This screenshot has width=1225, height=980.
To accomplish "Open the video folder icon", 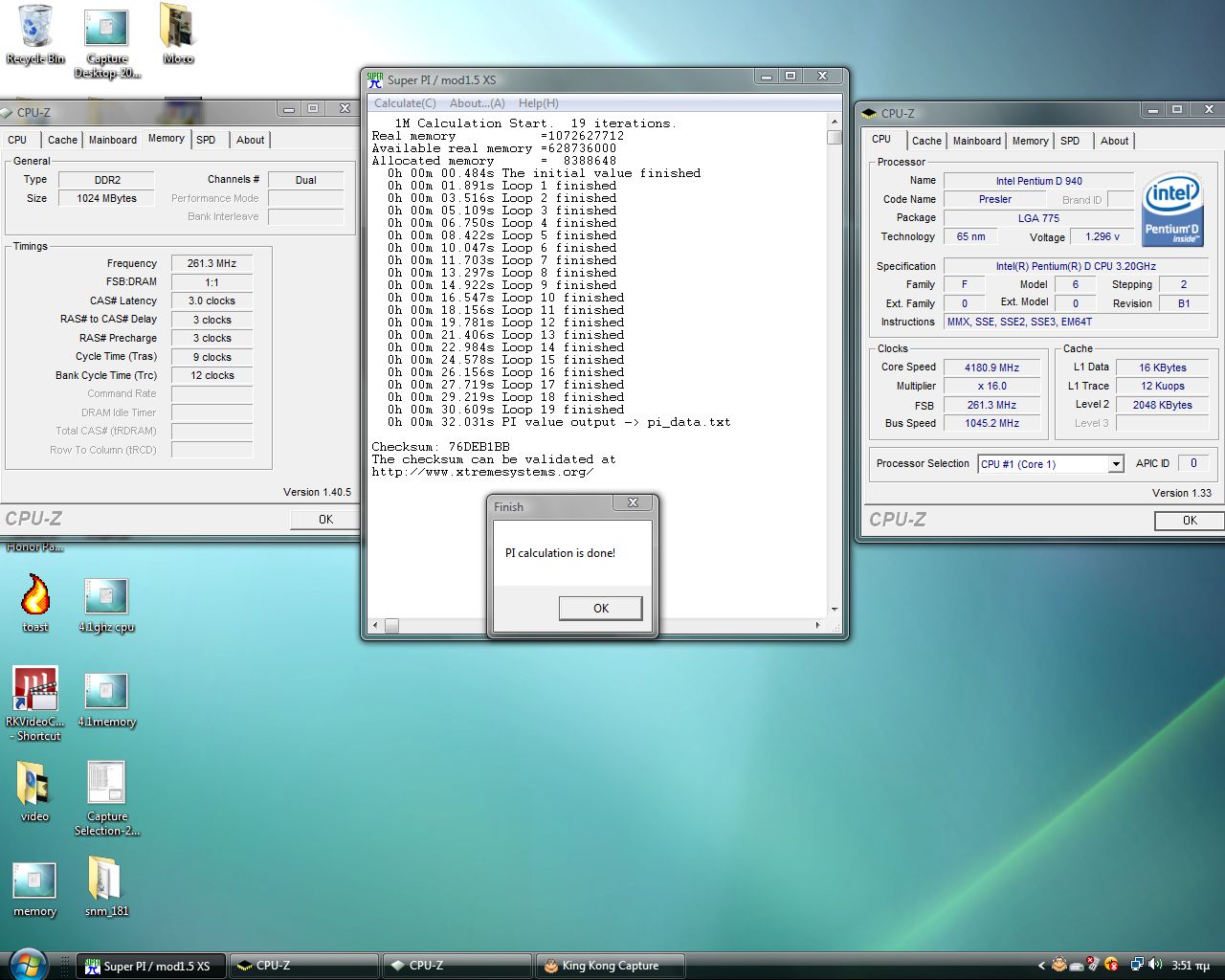I will tap(34, 791).
